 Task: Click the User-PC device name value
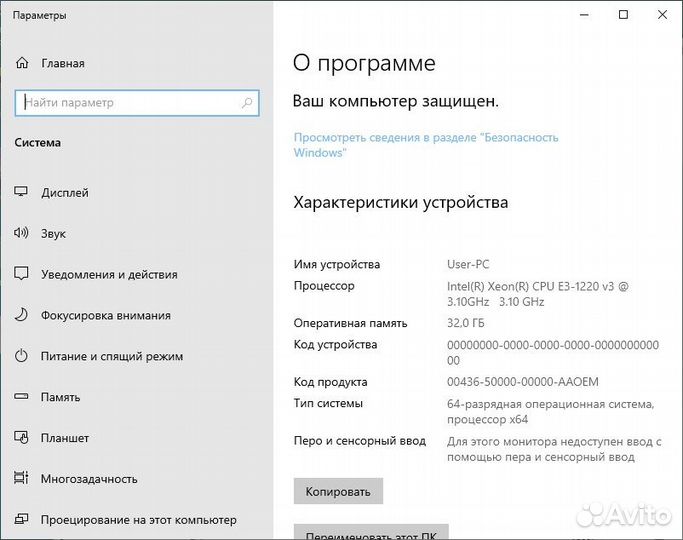tap(467, 264)
